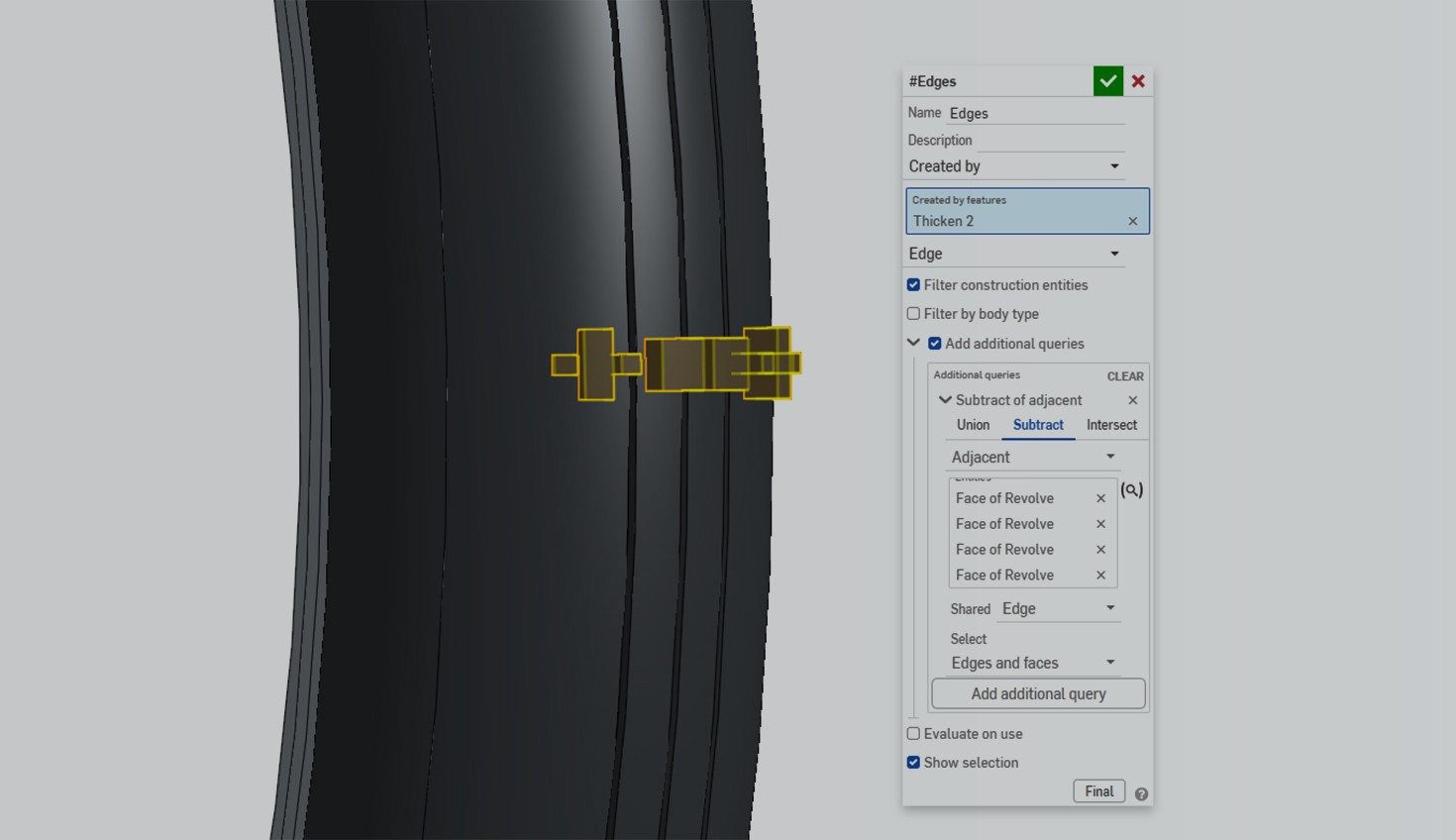This screenshot has width=1456, height=840.
Task: Collapse the Add additional queries section
Action: pos(913,343)
